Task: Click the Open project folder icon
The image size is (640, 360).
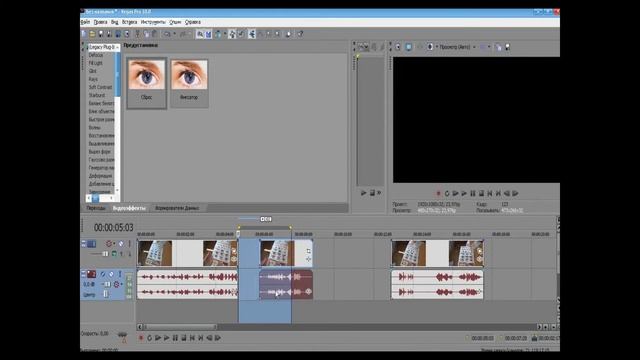Action: (92, 34)
